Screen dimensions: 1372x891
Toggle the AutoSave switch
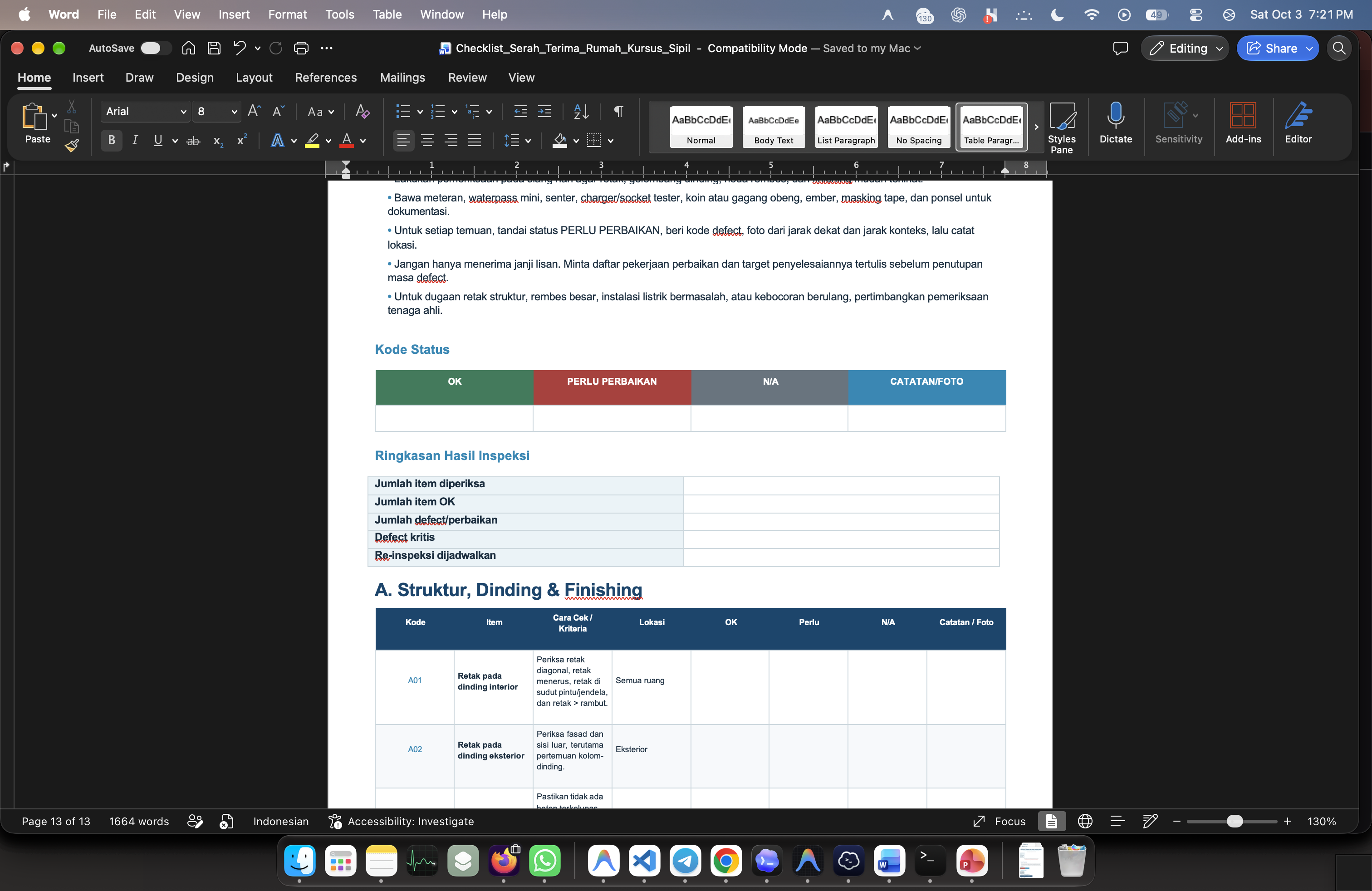[155, 49]
